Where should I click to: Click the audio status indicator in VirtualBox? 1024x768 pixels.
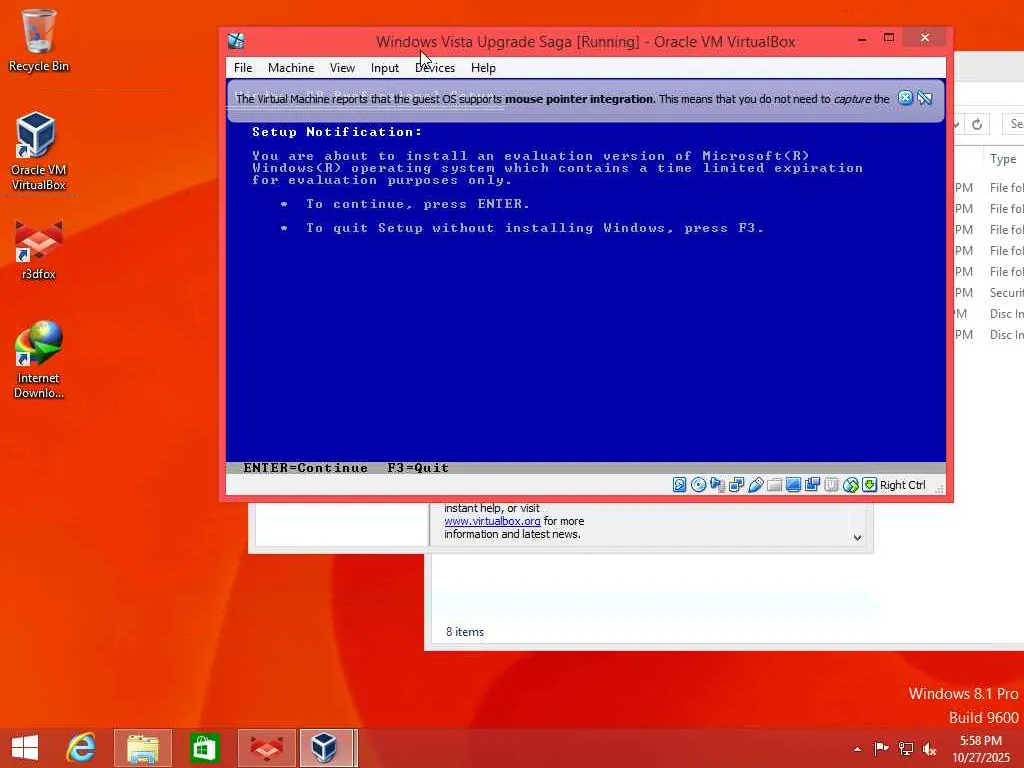pos(717,485)
